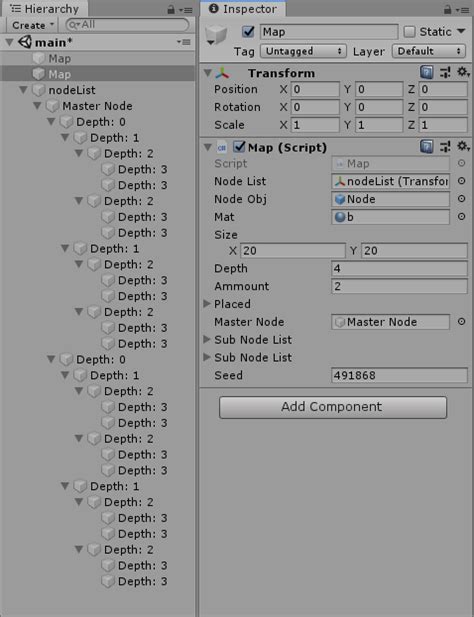Viewport: 474px width, 617px height.
Task: Click the Node Obj field showing Node
Action: pyautogui.click(x=390, y=199)
